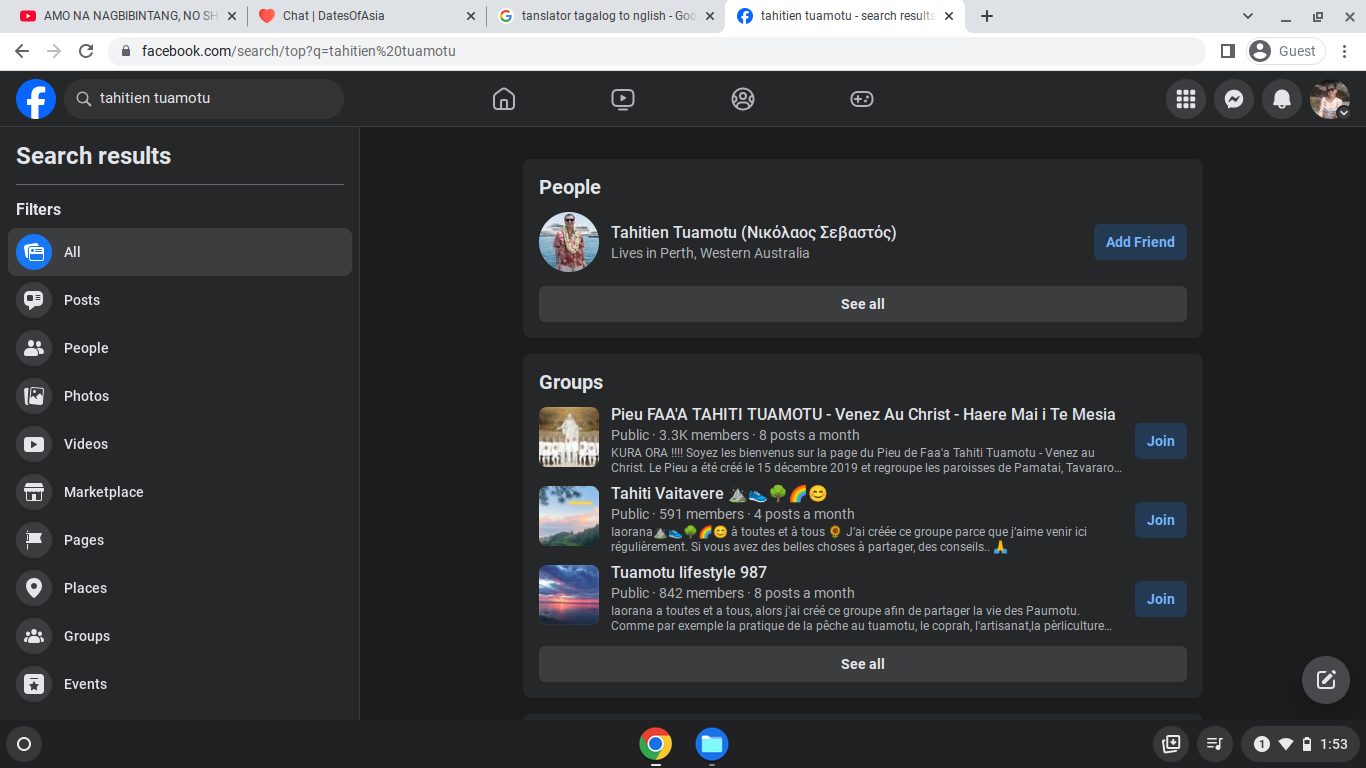This screenshot has height=768, width=1366.
Task: Open Pieu FAA'A TAHITI TUAMOTU group link
Action: tap(863, 415)
